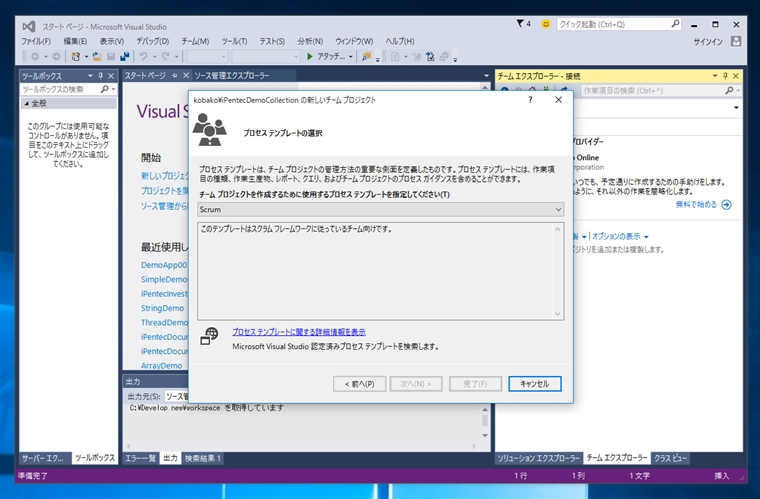Close the Toolbox panel

tap(111, 76)
